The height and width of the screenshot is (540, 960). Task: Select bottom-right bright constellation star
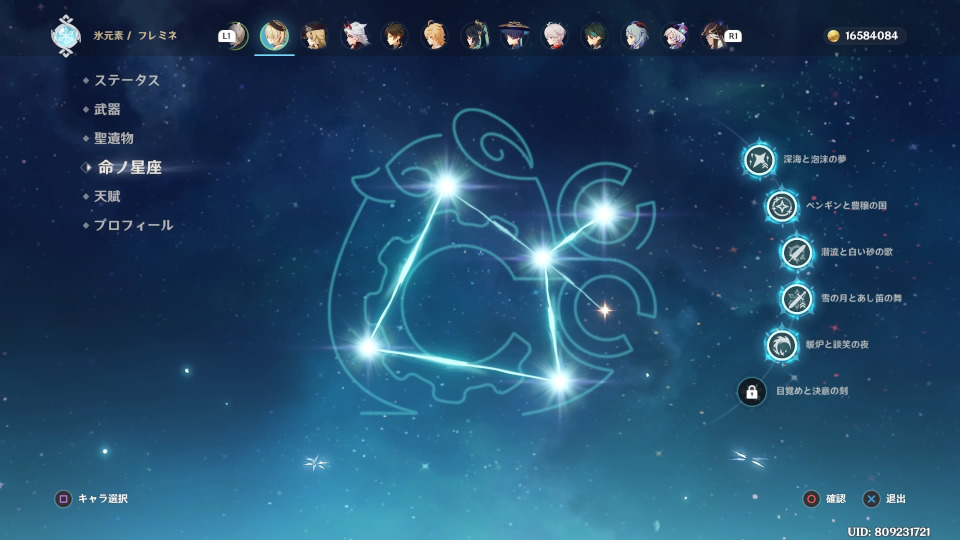560,381
